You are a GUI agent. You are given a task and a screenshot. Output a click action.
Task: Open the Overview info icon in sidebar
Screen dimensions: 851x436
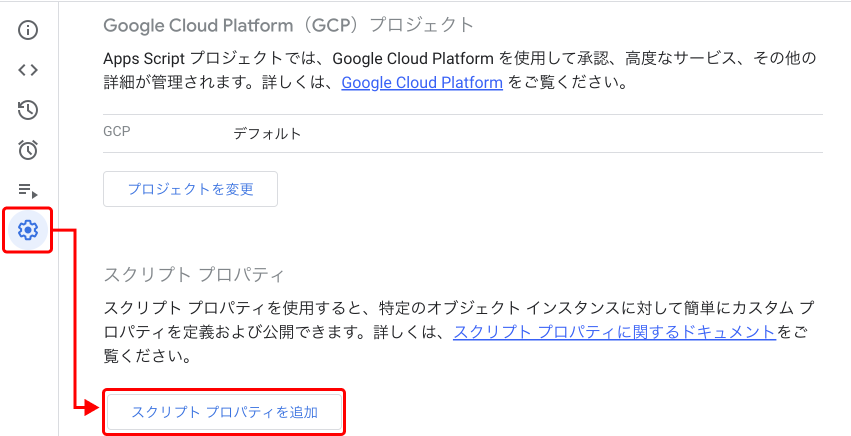click(28, 29)
